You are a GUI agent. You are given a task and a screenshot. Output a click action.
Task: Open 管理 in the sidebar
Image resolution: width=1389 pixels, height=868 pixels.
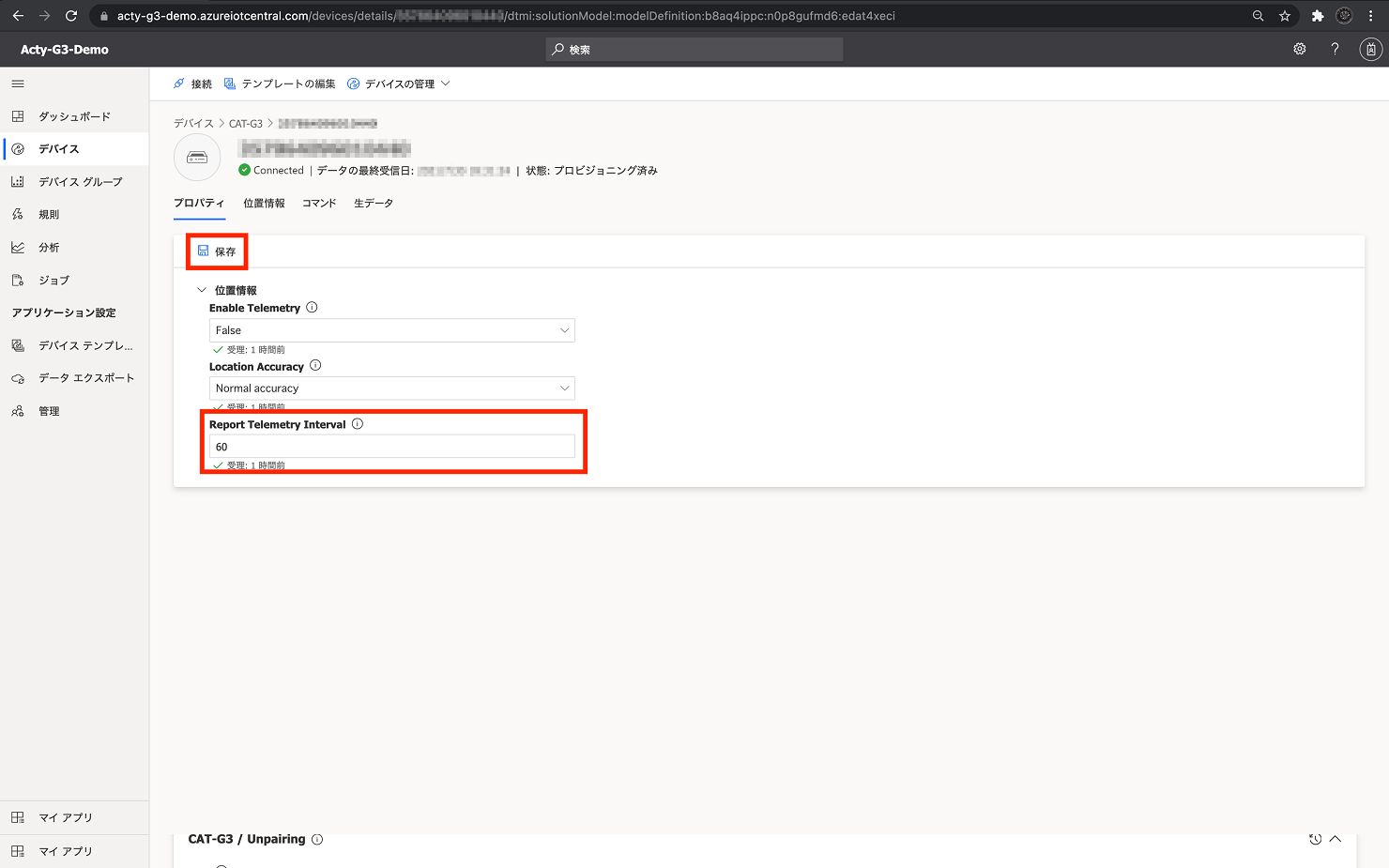(74, 411)
